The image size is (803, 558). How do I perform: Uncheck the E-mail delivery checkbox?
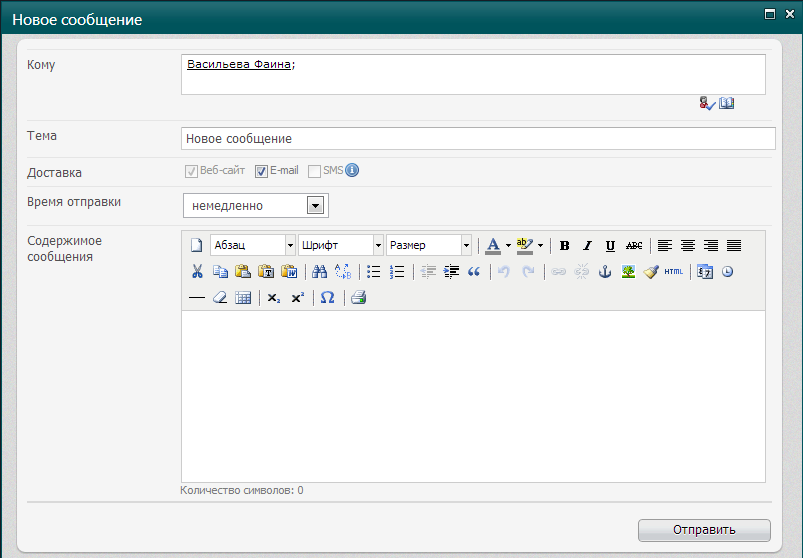click(261, 171)
